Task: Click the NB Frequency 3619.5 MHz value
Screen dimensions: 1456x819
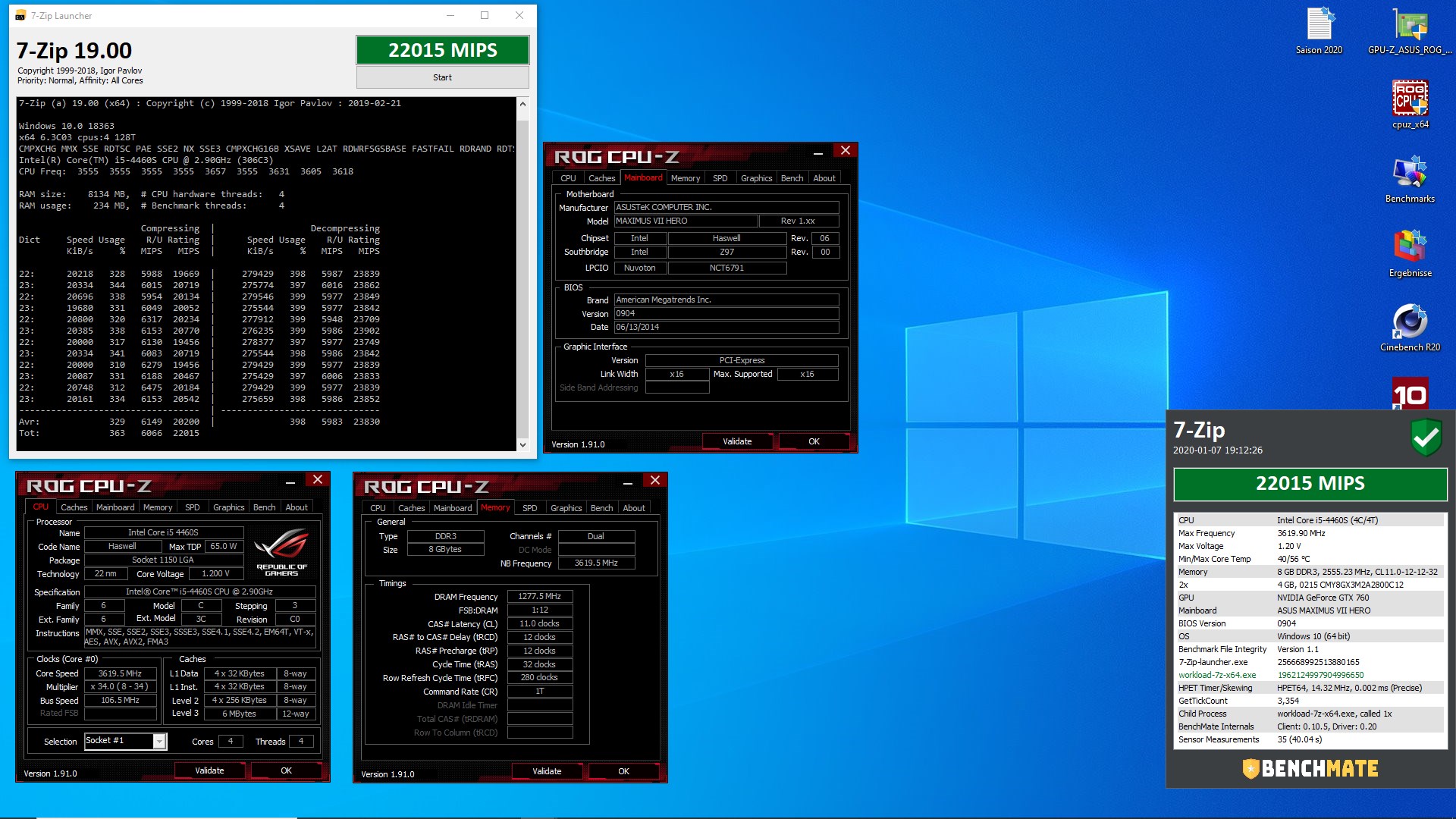Action: point(596,563)
